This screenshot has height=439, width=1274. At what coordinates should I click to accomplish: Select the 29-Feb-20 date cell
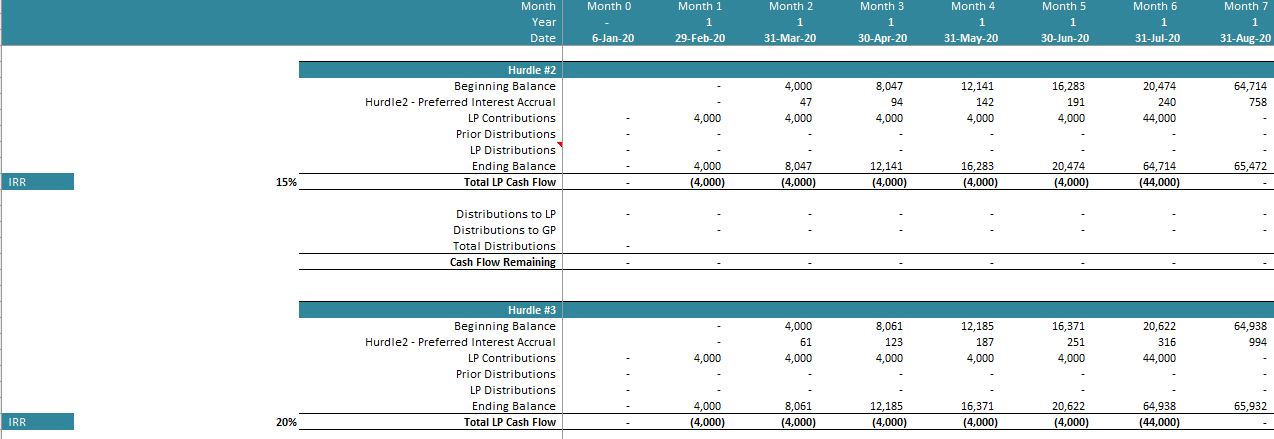pyautogui.click(x=700, y=38)
